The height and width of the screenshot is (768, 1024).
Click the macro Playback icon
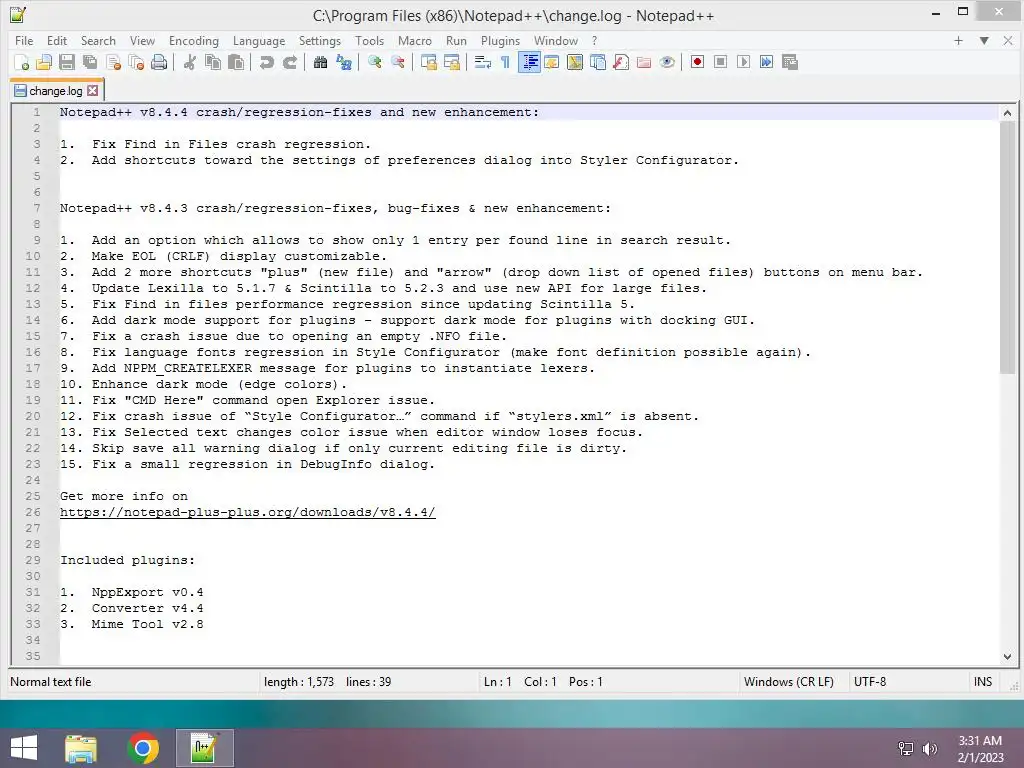743,62
